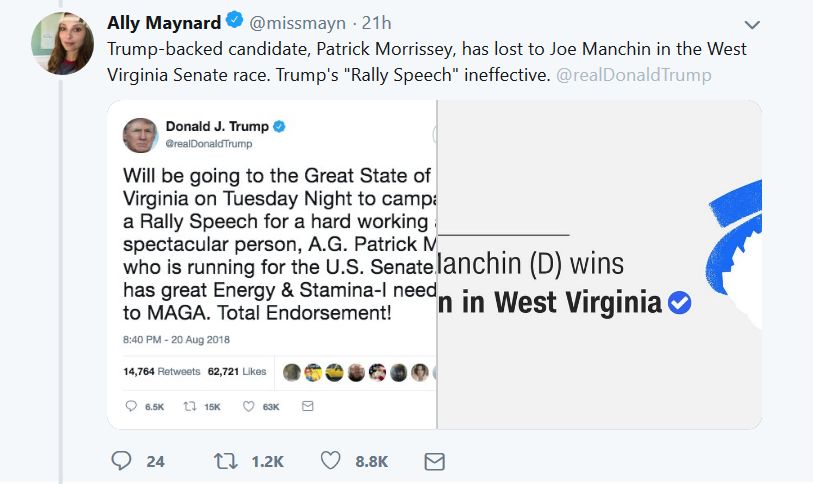Reply to Ally Maynard's tweet
813x484 pixels.
[x=122, y=461]
